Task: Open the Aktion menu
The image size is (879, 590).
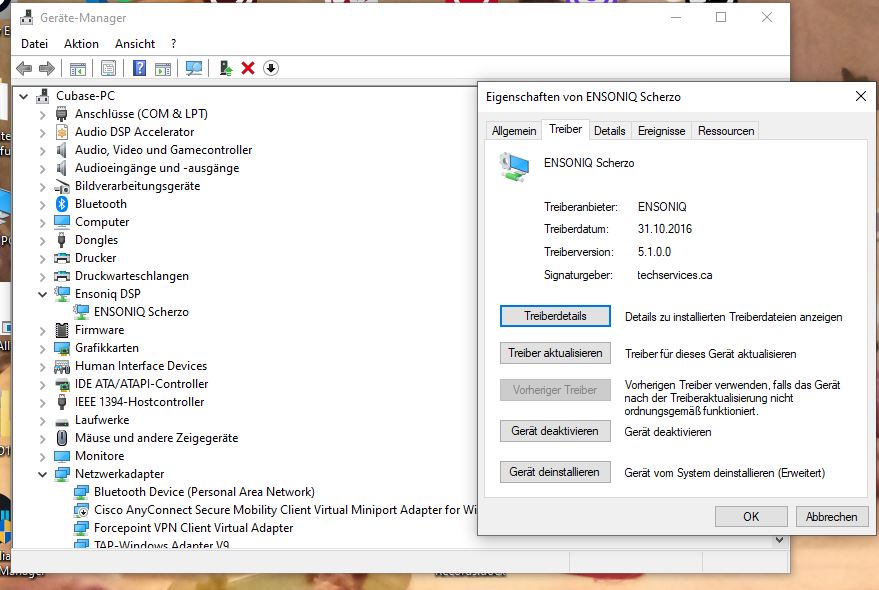Action: tap(81, 44)
